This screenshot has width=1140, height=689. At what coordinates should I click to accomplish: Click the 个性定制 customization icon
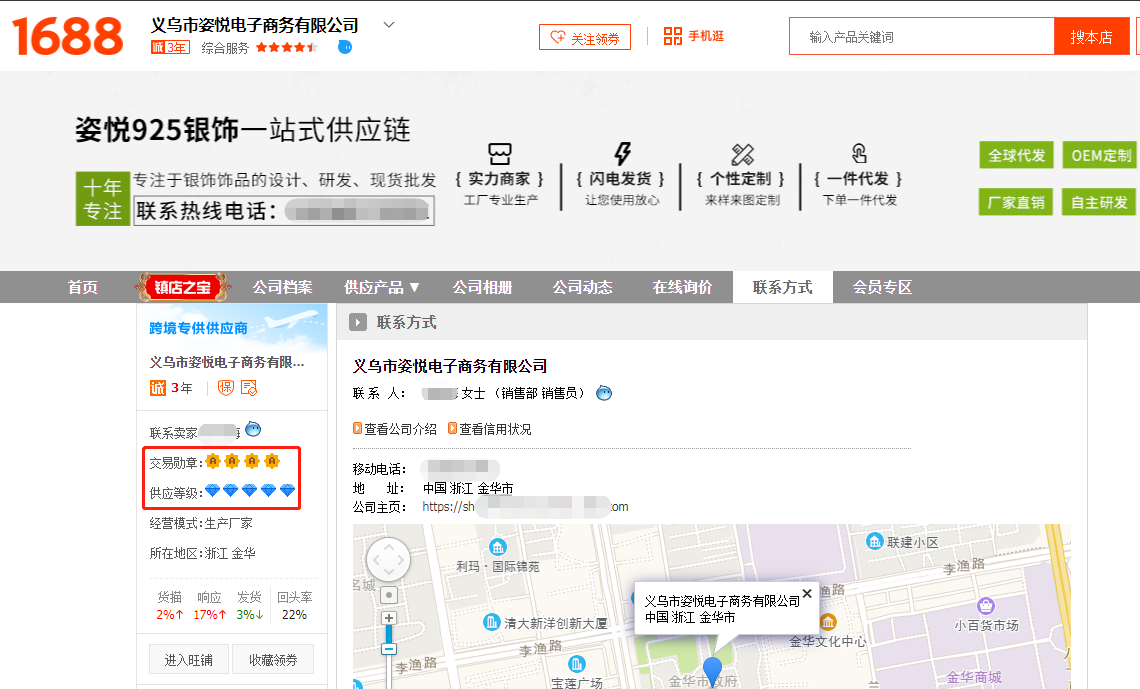(742, 154)
